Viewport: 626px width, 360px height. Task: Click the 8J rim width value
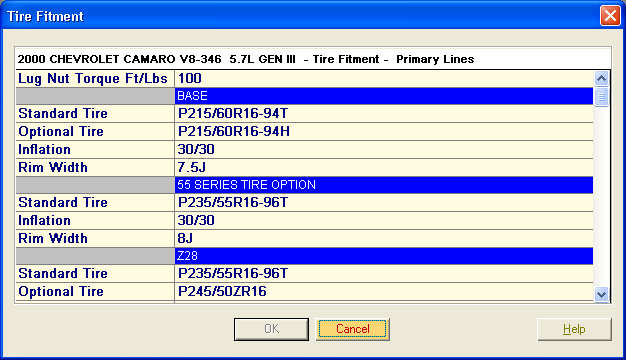tap(185, 238)
